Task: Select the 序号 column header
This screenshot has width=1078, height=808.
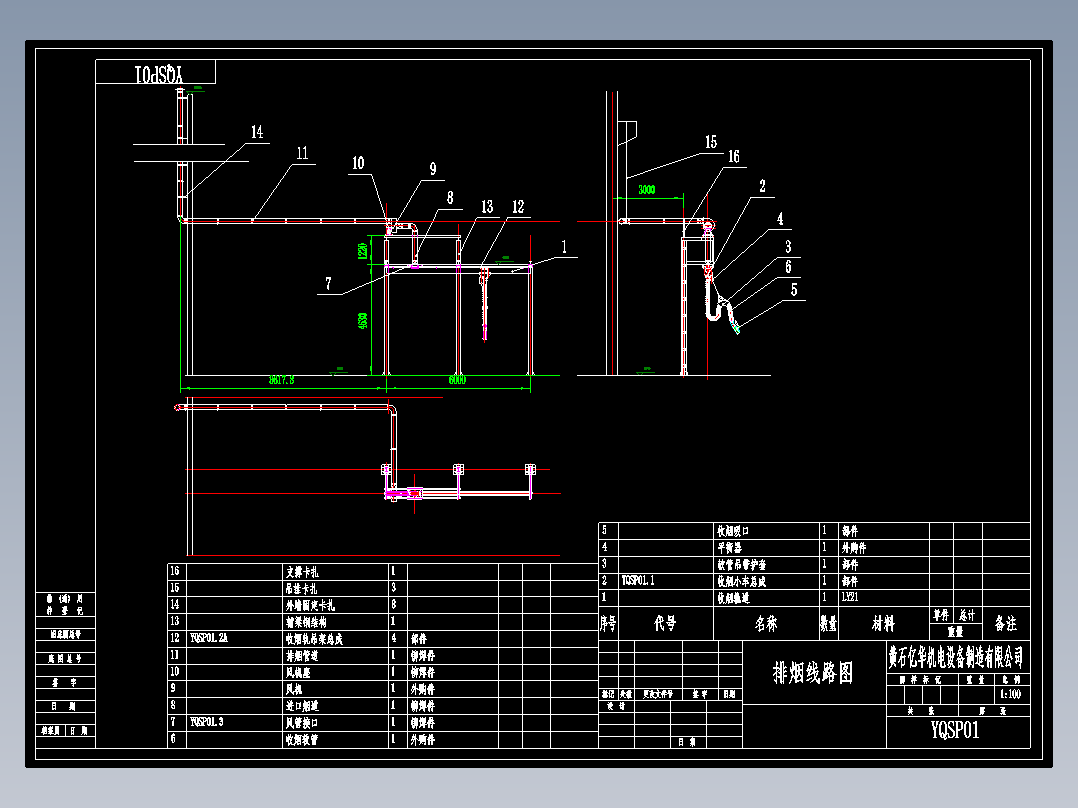Action: click(x=608, y=624)
